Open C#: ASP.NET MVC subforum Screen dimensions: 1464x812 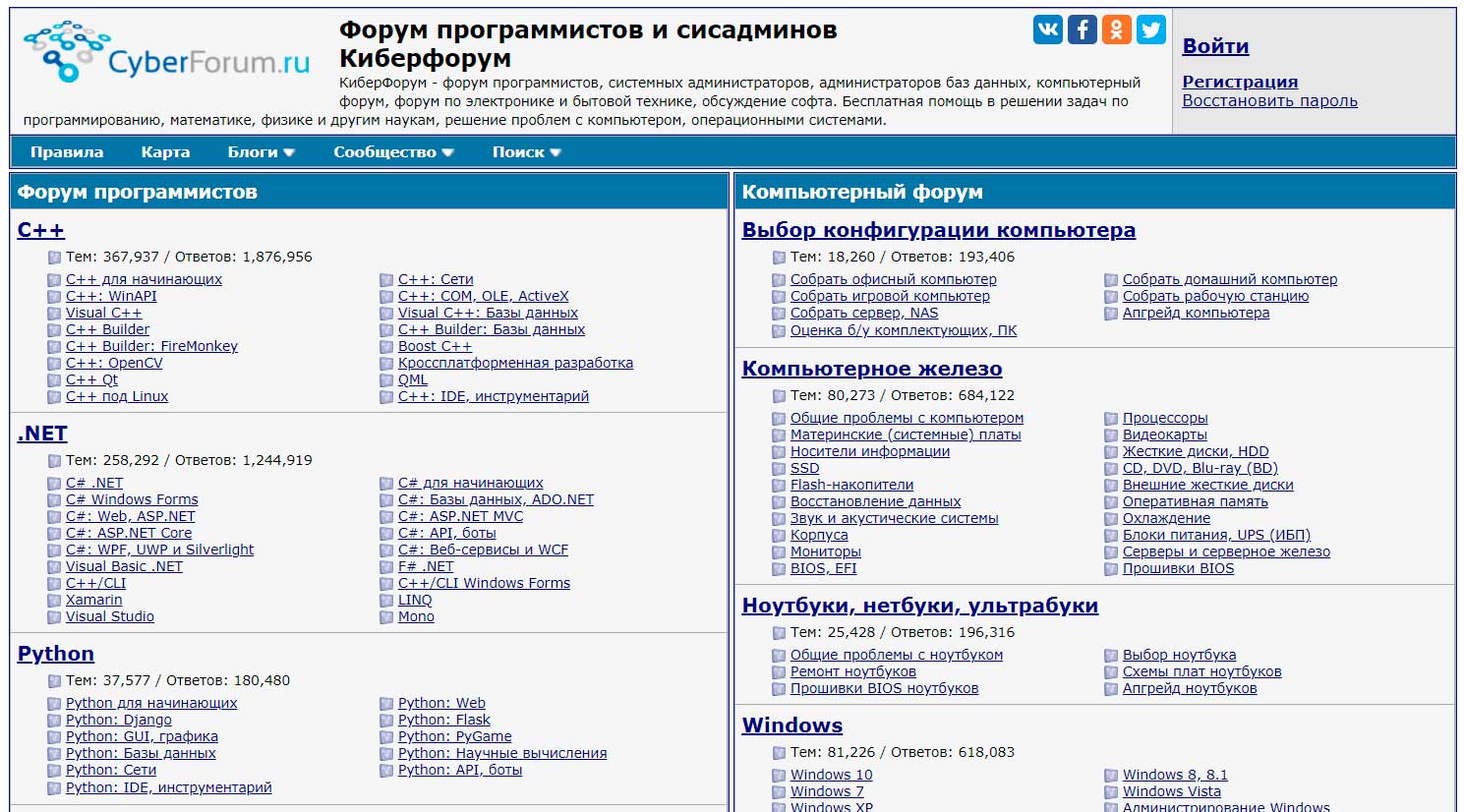tap(460, 516)
